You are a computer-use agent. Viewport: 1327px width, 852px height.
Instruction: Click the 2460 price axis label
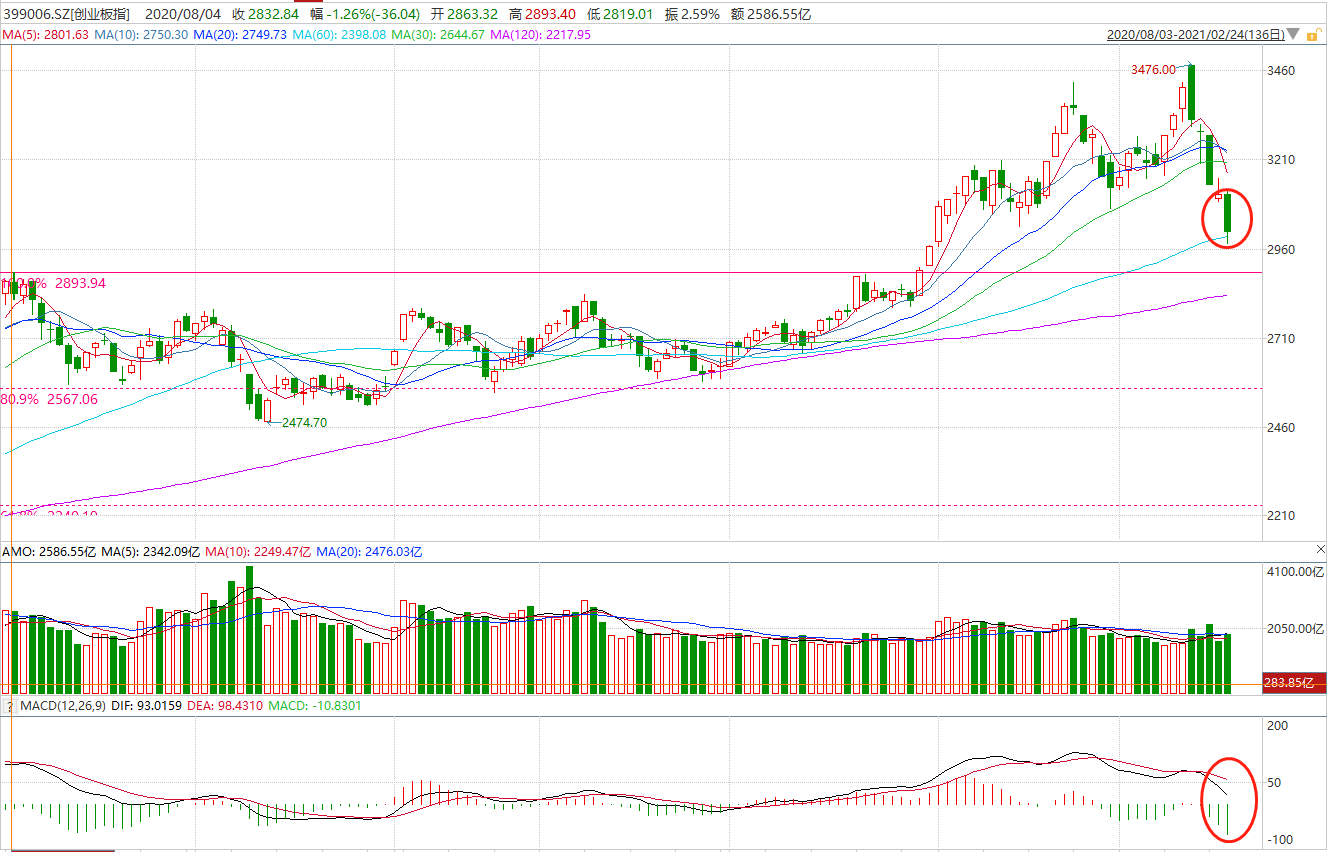coord(1281,428)
